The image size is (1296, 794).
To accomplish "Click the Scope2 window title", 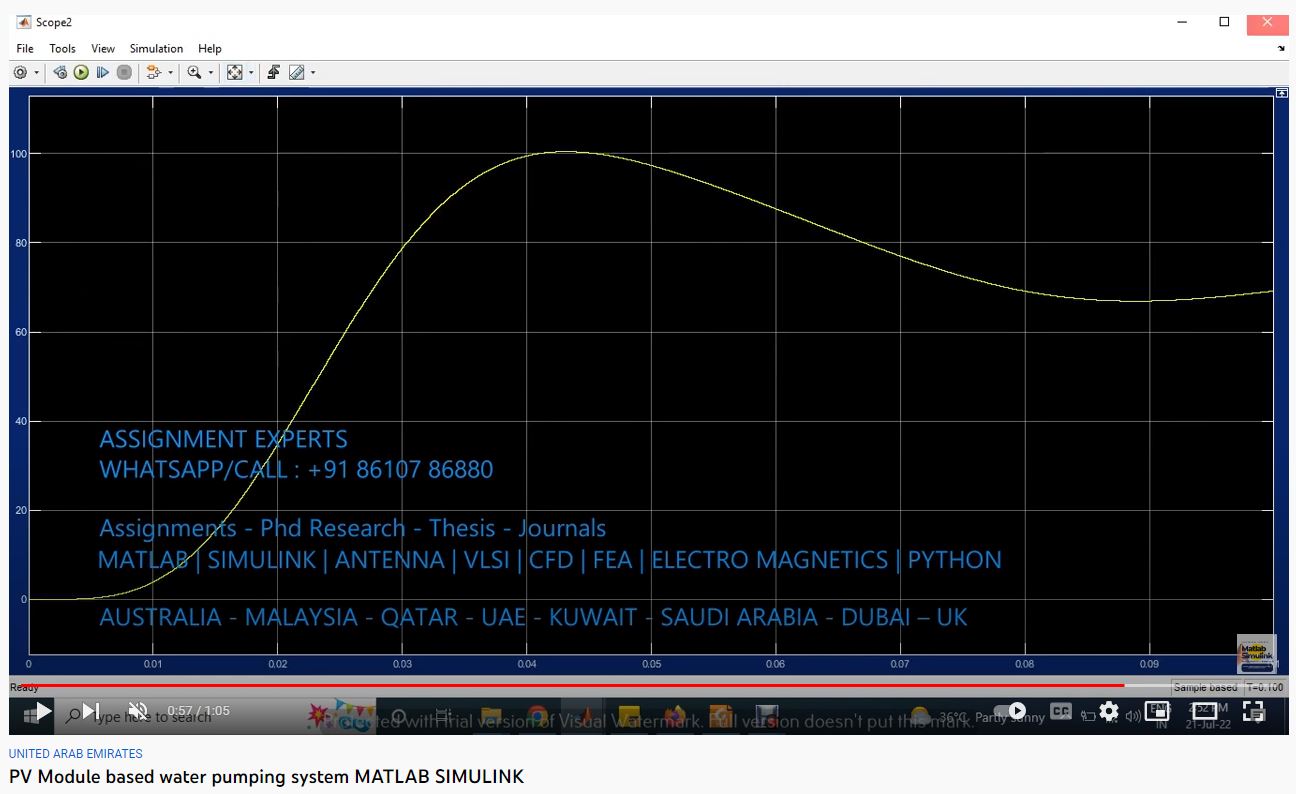I will pos(54,22).
